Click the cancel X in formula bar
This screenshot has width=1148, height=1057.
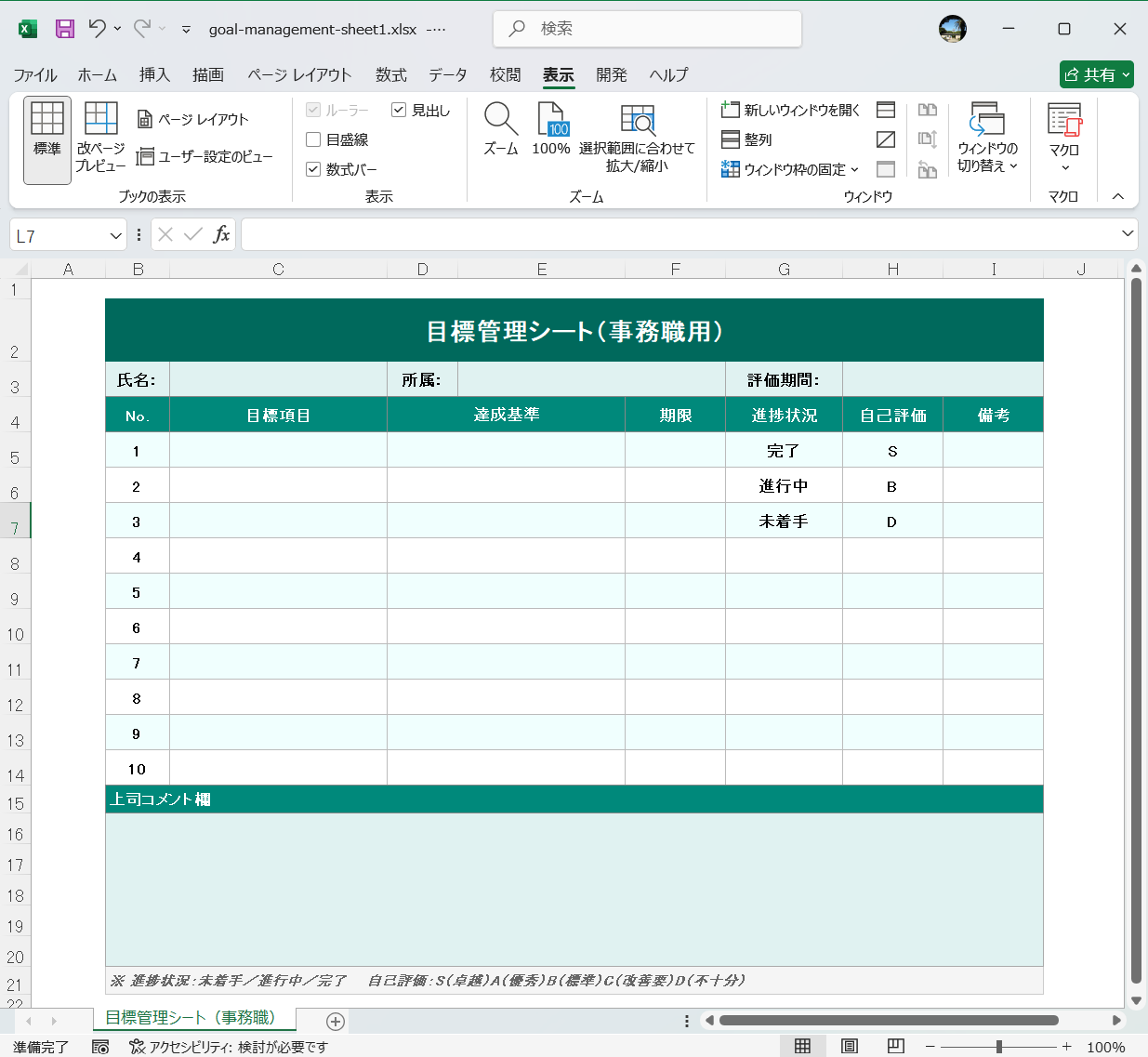pyautogui.click(x=165, y=234)
